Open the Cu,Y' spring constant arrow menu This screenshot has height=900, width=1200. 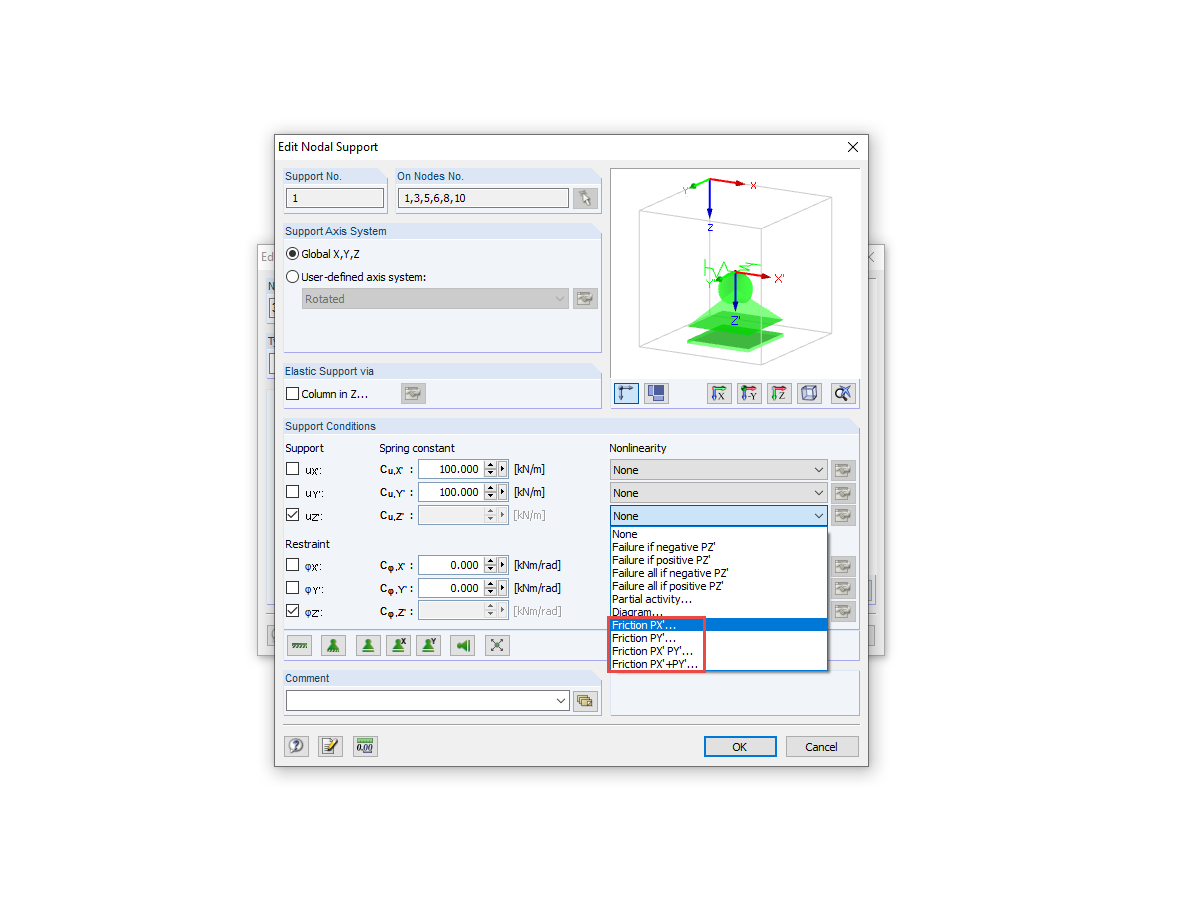click(x=503, y=492)
